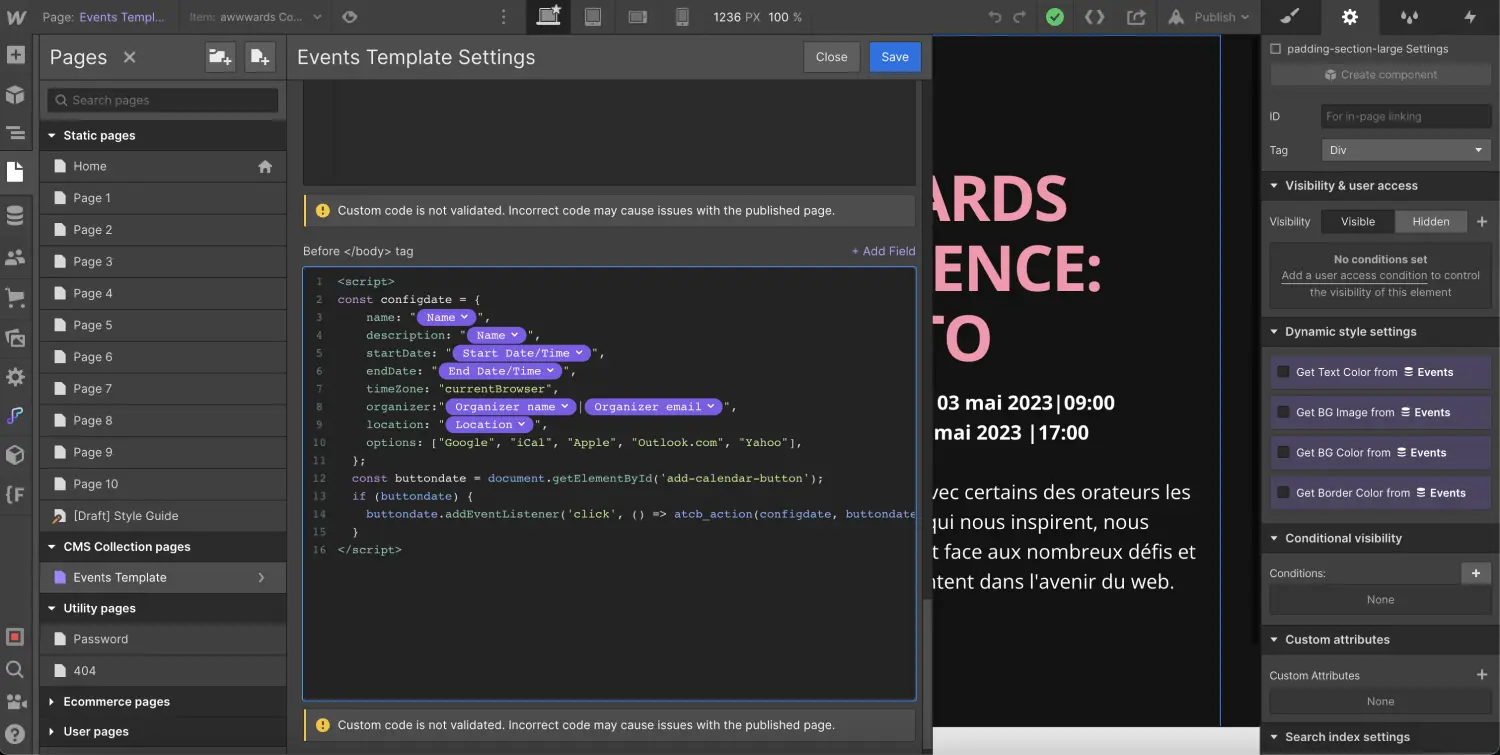
Task: Click the Add Field link
Action: (883, 251)
